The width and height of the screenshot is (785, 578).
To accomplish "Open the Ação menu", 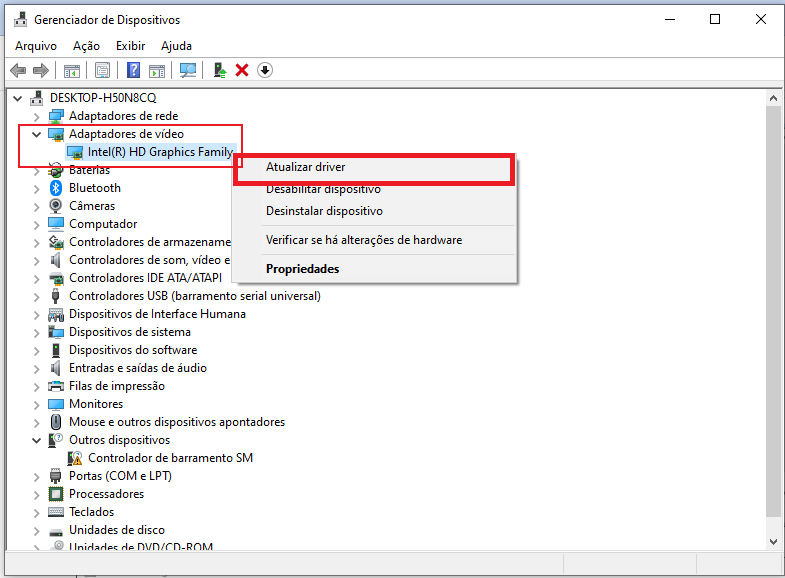I will coord(86,46).
